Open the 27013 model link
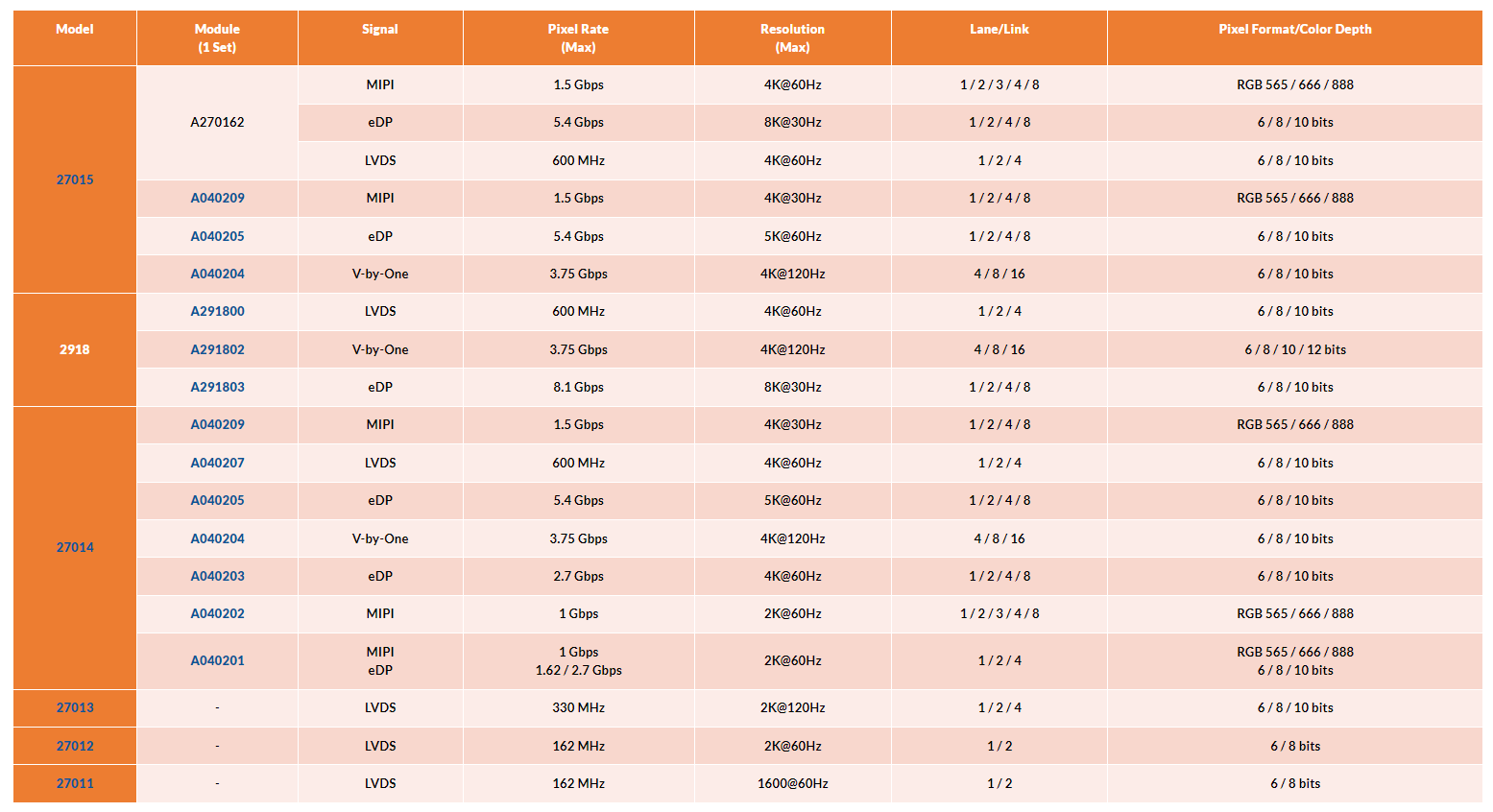1493x812 pixels. point(75,707)
